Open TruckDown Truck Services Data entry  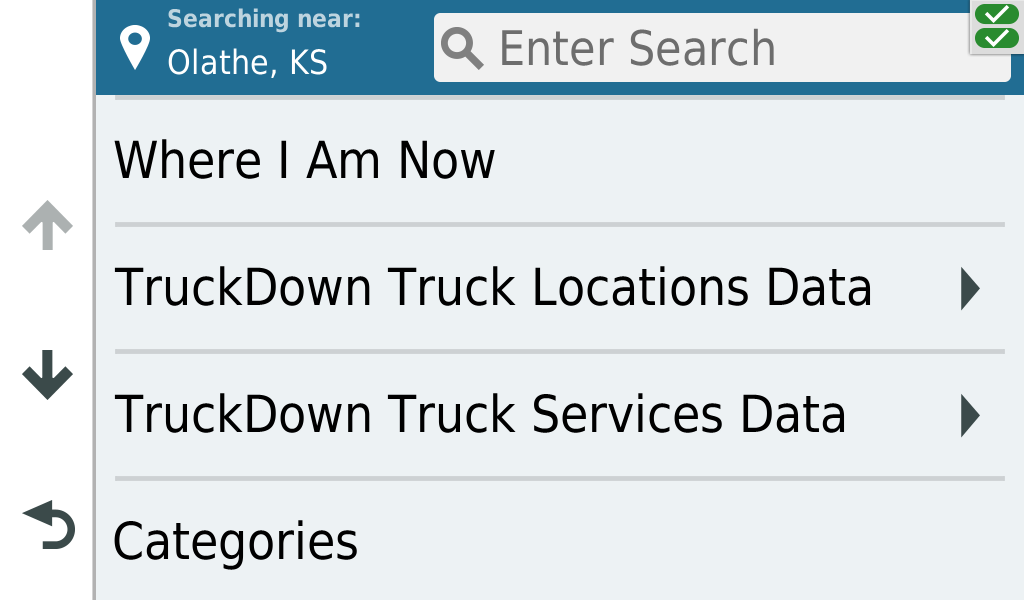coord(560,415)
